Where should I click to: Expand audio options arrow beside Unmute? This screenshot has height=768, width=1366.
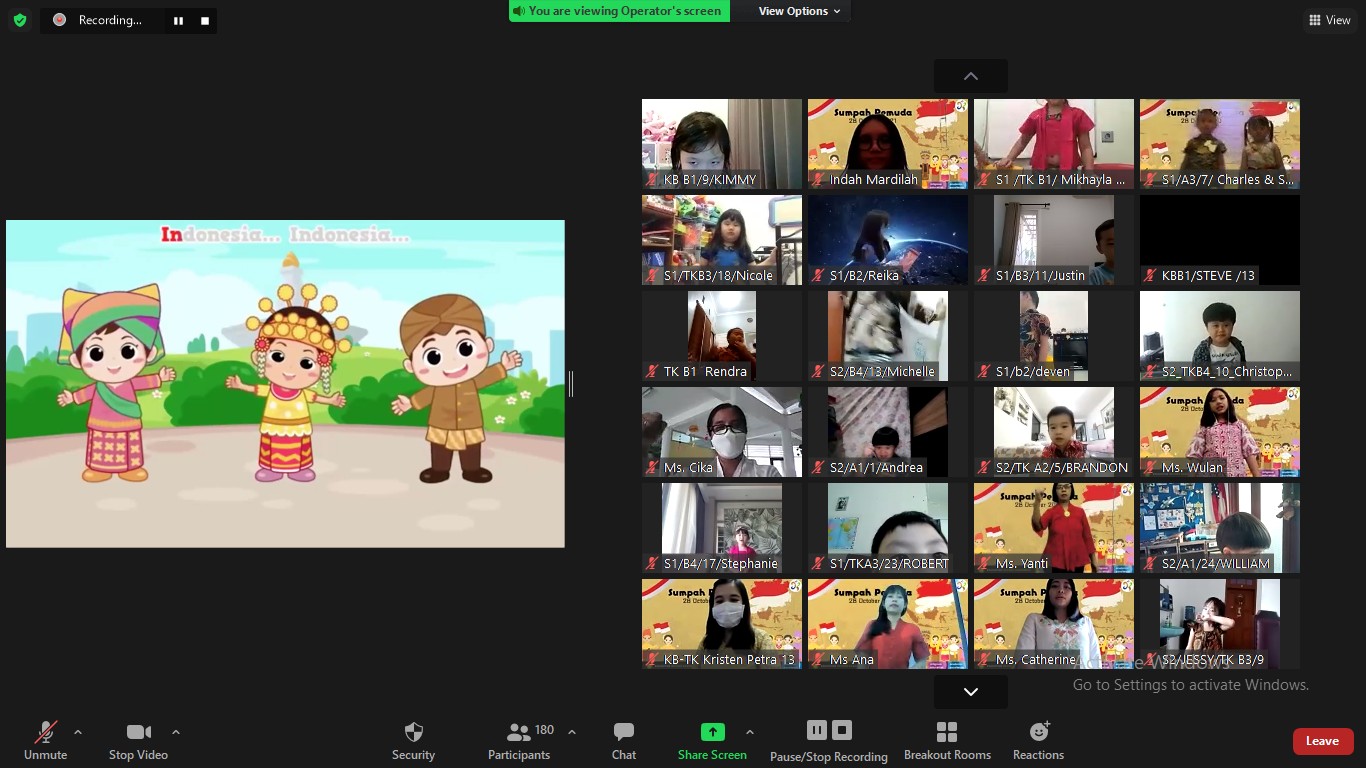(78, 732)
